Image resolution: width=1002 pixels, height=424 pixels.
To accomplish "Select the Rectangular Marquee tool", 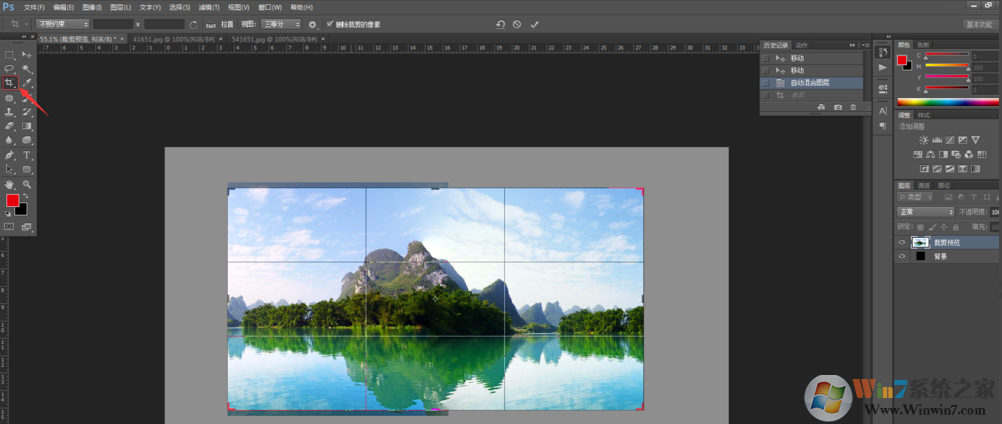I will (x=10, y=54).
